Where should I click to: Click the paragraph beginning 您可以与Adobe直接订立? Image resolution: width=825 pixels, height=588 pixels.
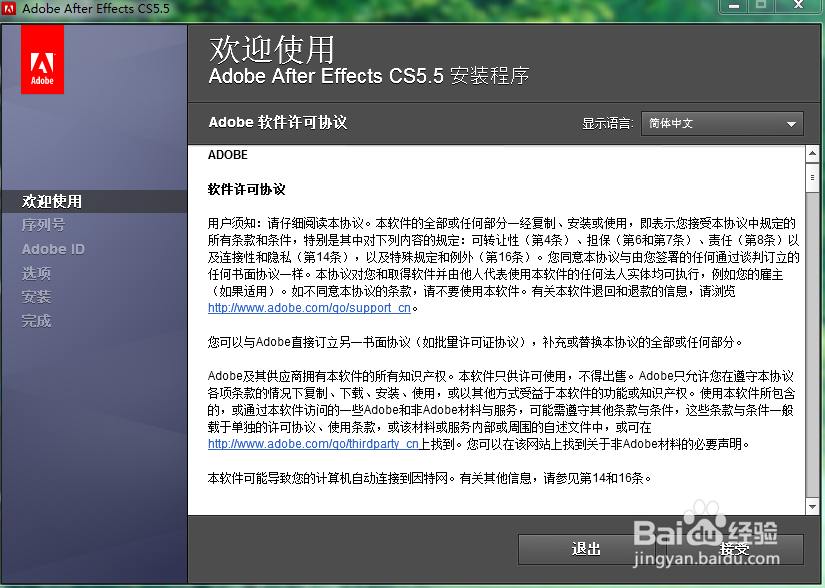pyautogui.click(x=475, y=342)
